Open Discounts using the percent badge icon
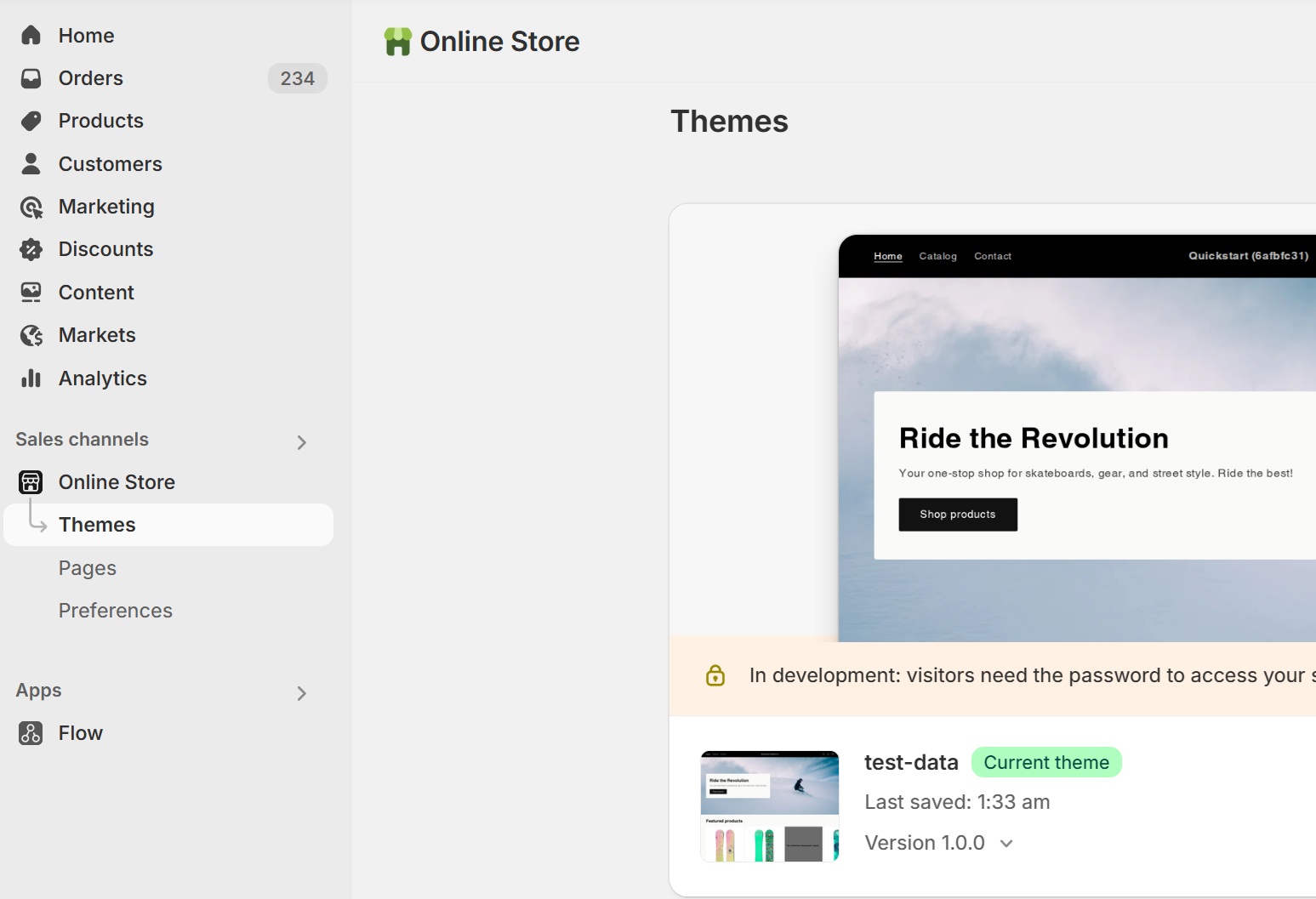Screen dimensions: 1316x899 [31, 249]
